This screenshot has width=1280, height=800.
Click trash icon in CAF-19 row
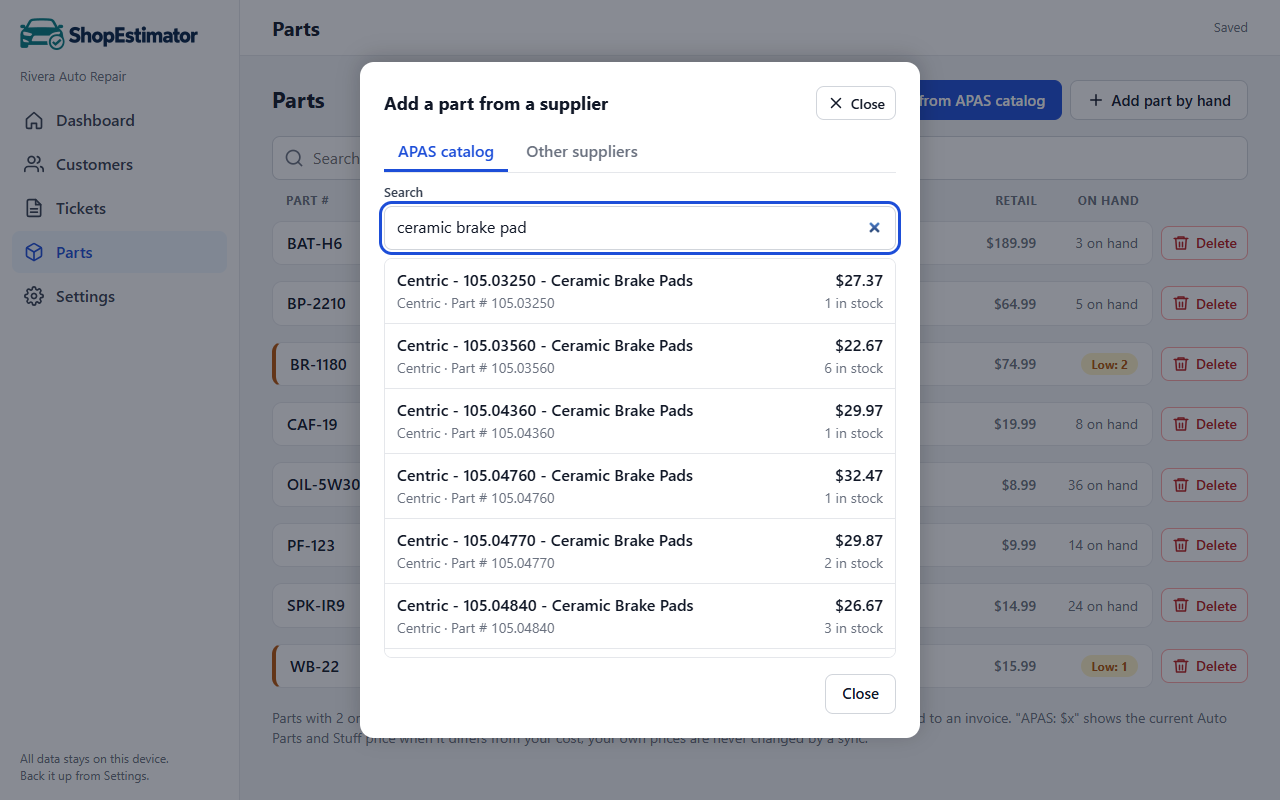click(x=1181, y=424)
